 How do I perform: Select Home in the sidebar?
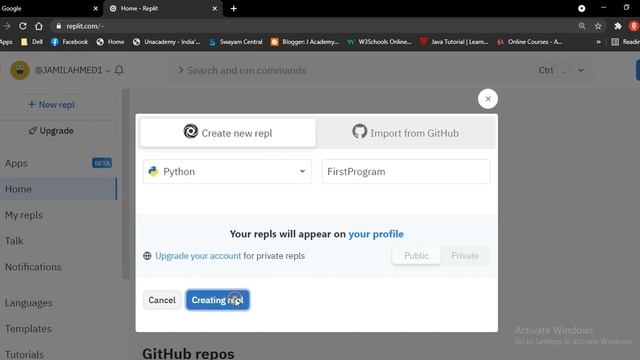tap(58, 189)
